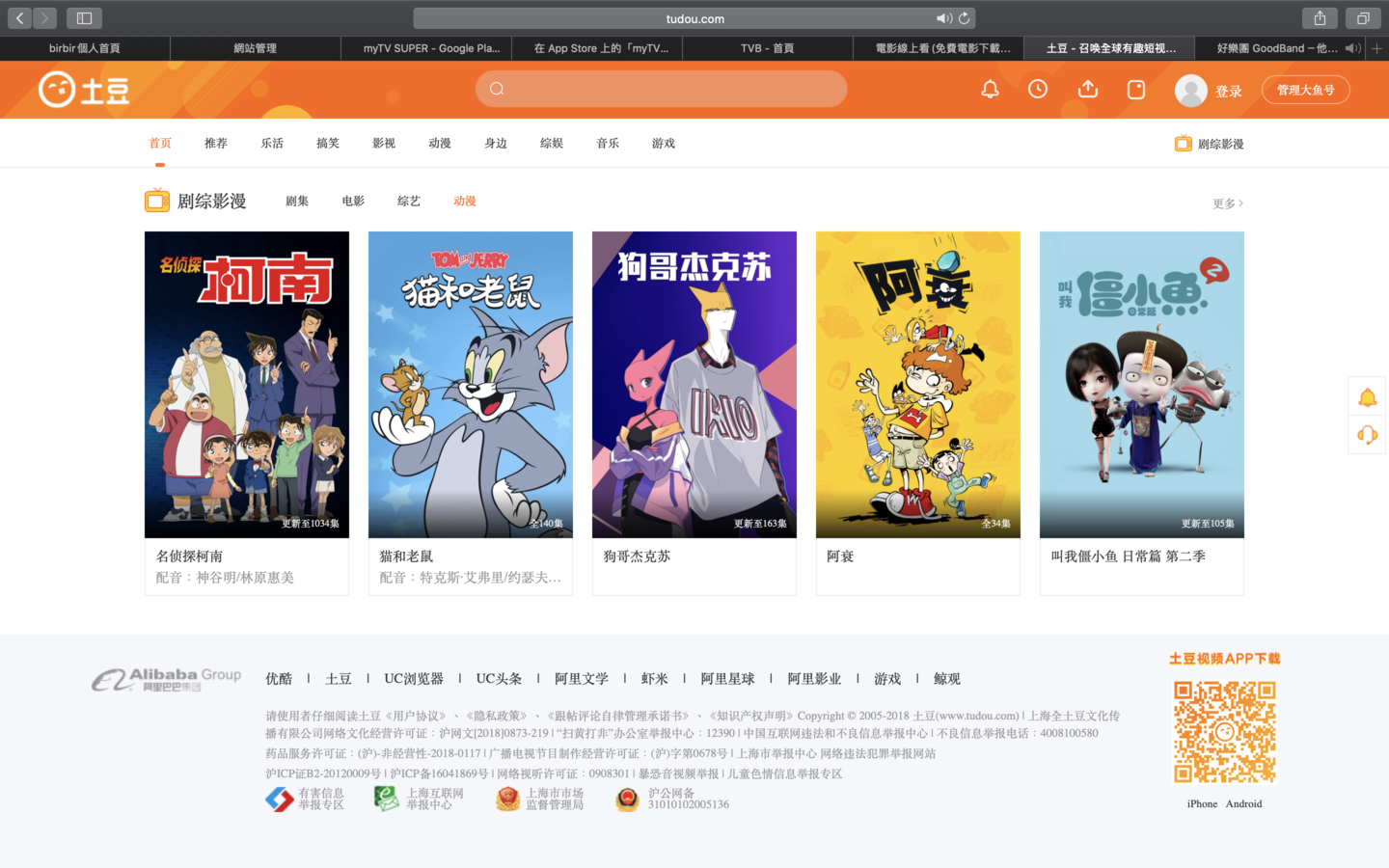
Task: Open notifications bell in orange header
Action: (990, 89)
